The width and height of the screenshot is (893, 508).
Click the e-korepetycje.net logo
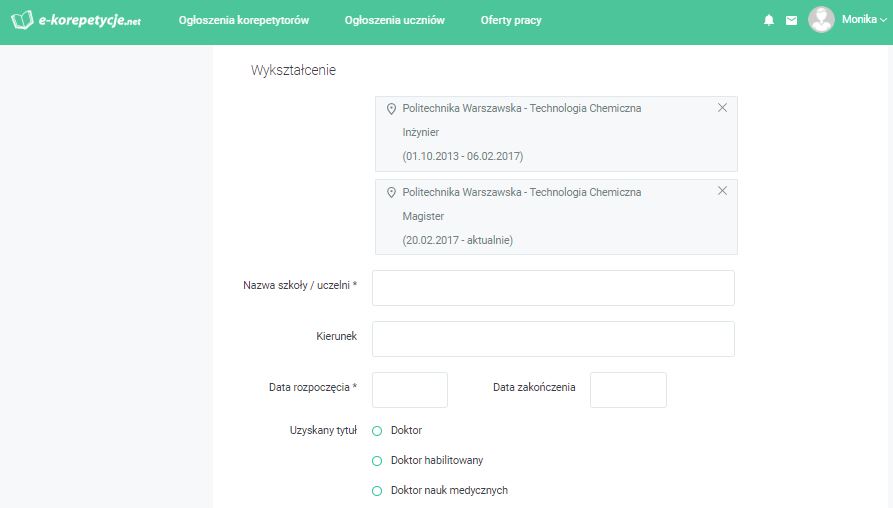[x=76, y=20]
